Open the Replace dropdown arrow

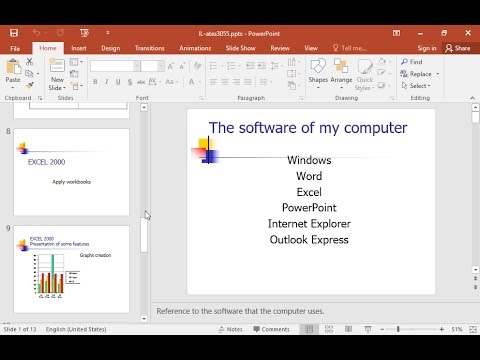(438, 74)
